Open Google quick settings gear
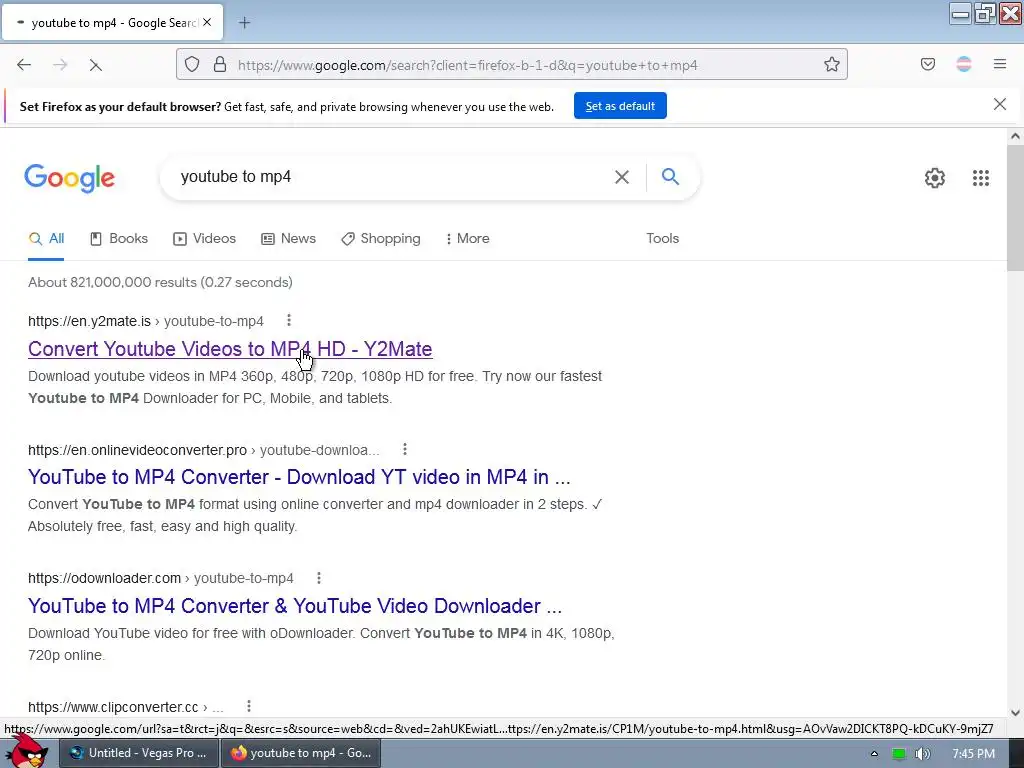The image size is (1024, 768). click(935, 178)
